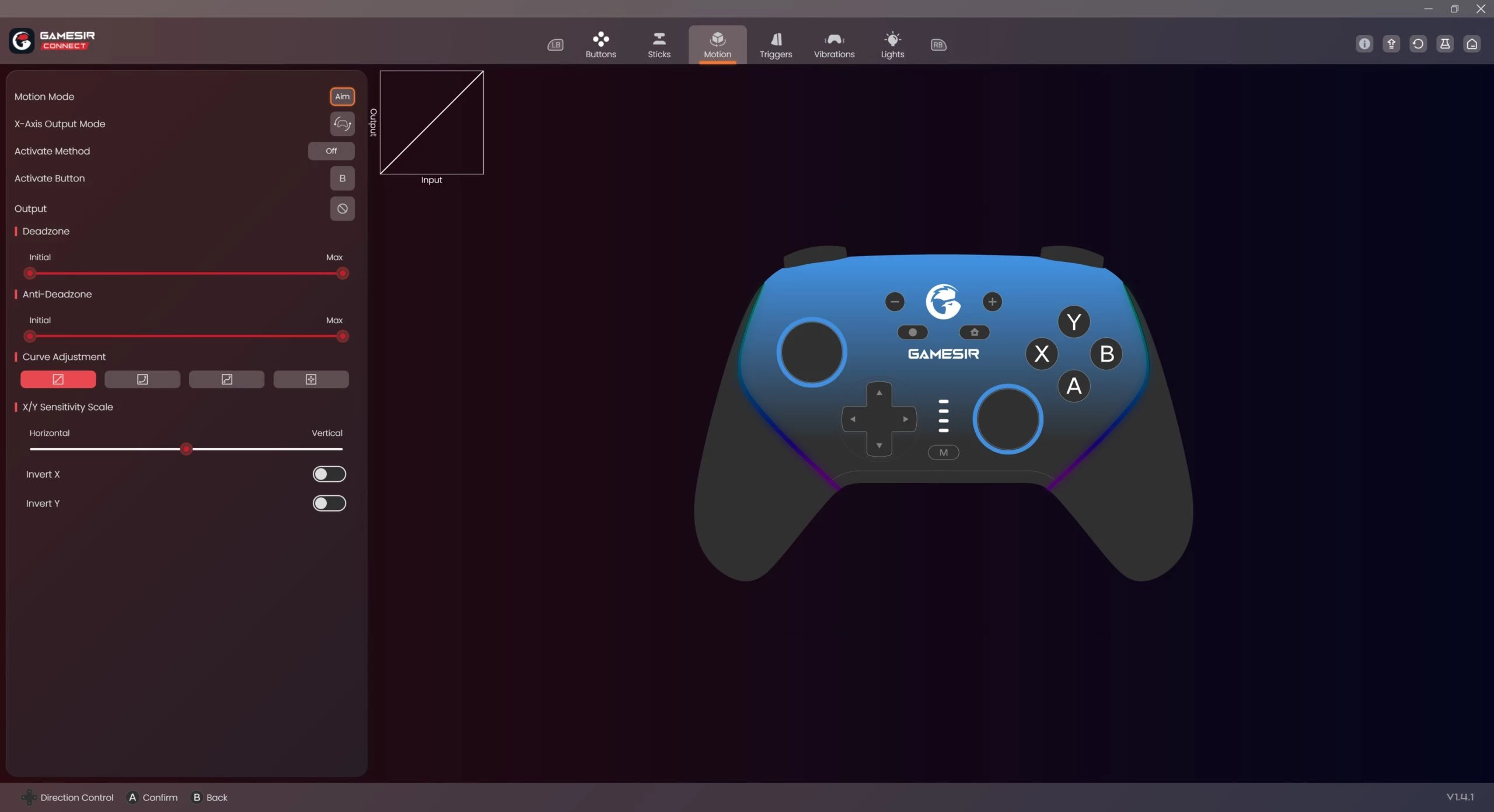Screen dimensions: 1494x812
Task: Toggle Activate Method Off button
Action: [x=331, y=151]
